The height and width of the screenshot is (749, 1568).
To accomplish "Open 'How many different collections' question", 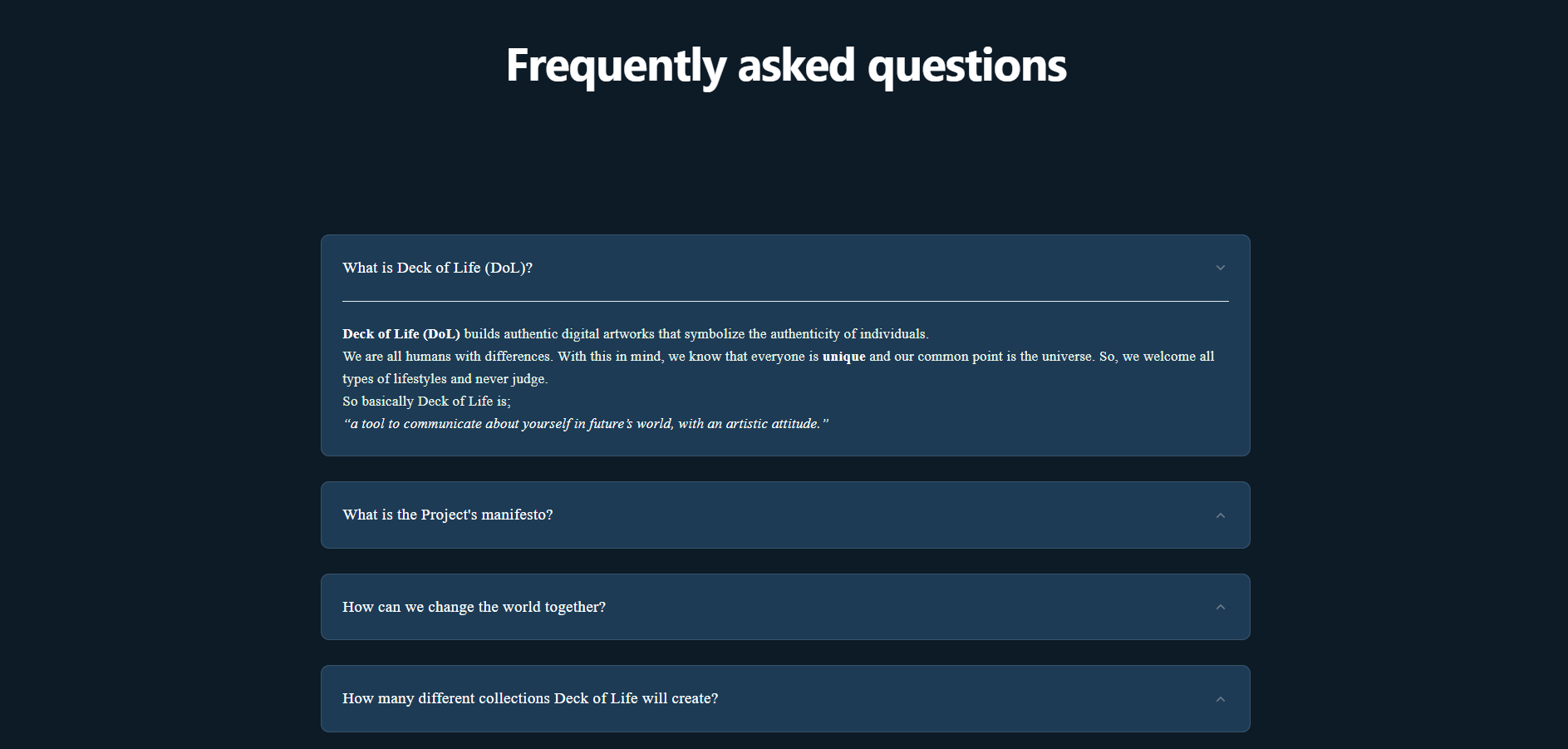I will [530, 698].
